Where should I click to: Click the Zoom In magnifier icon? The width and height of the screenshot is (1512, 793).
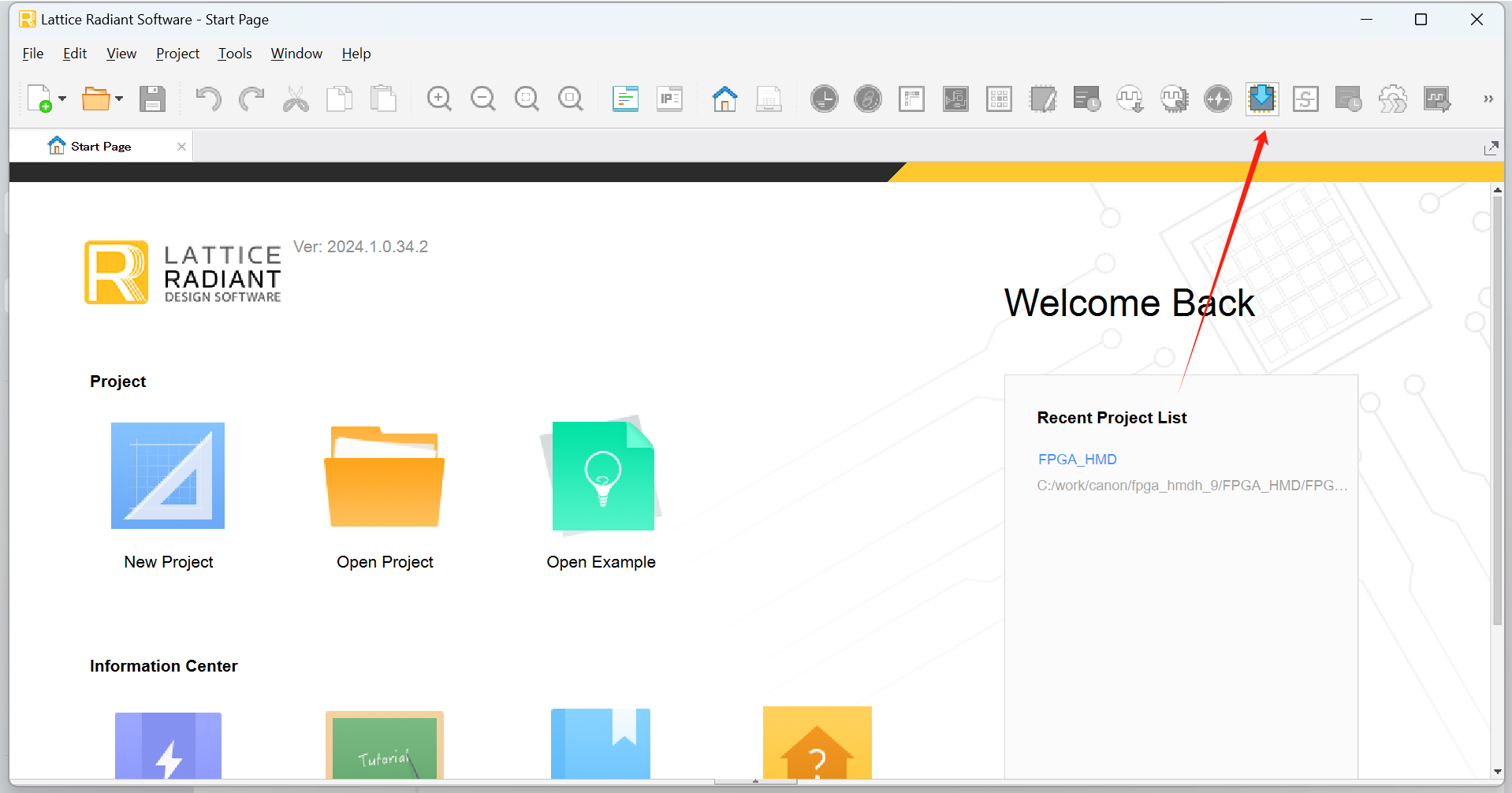[x=439, y=99]
